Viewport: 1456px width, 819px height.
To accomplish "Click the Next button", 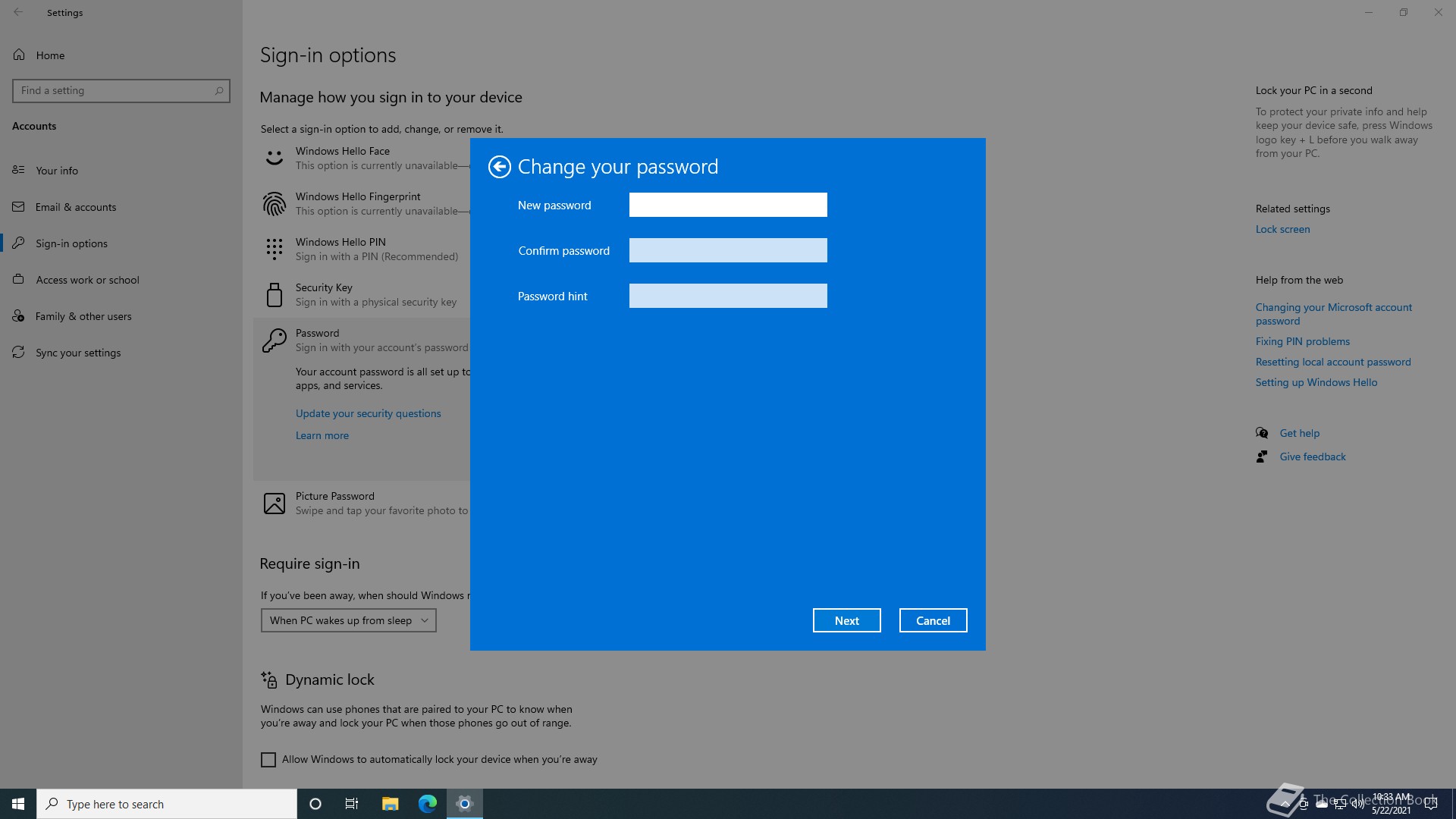I will pyautogui.click(x=846, y=620).
